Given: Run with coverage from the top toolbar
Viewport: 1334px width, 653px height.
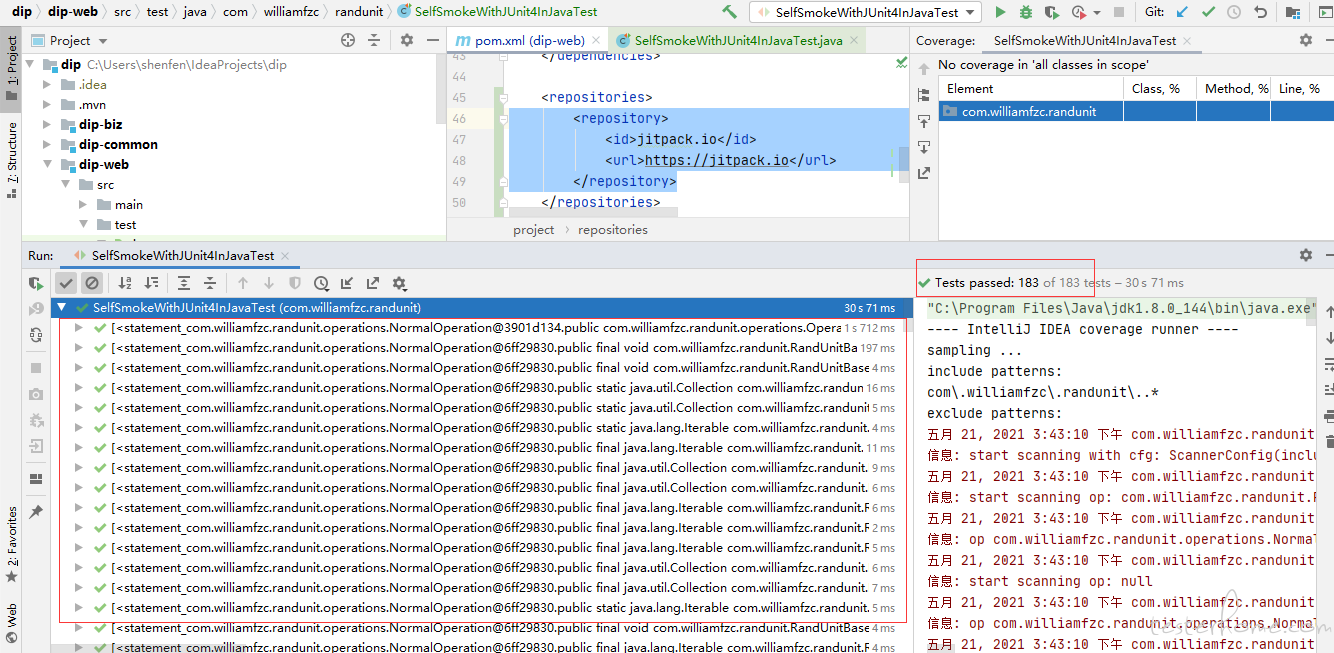Looking at the screenshot, I should [x=1052, y=12].
